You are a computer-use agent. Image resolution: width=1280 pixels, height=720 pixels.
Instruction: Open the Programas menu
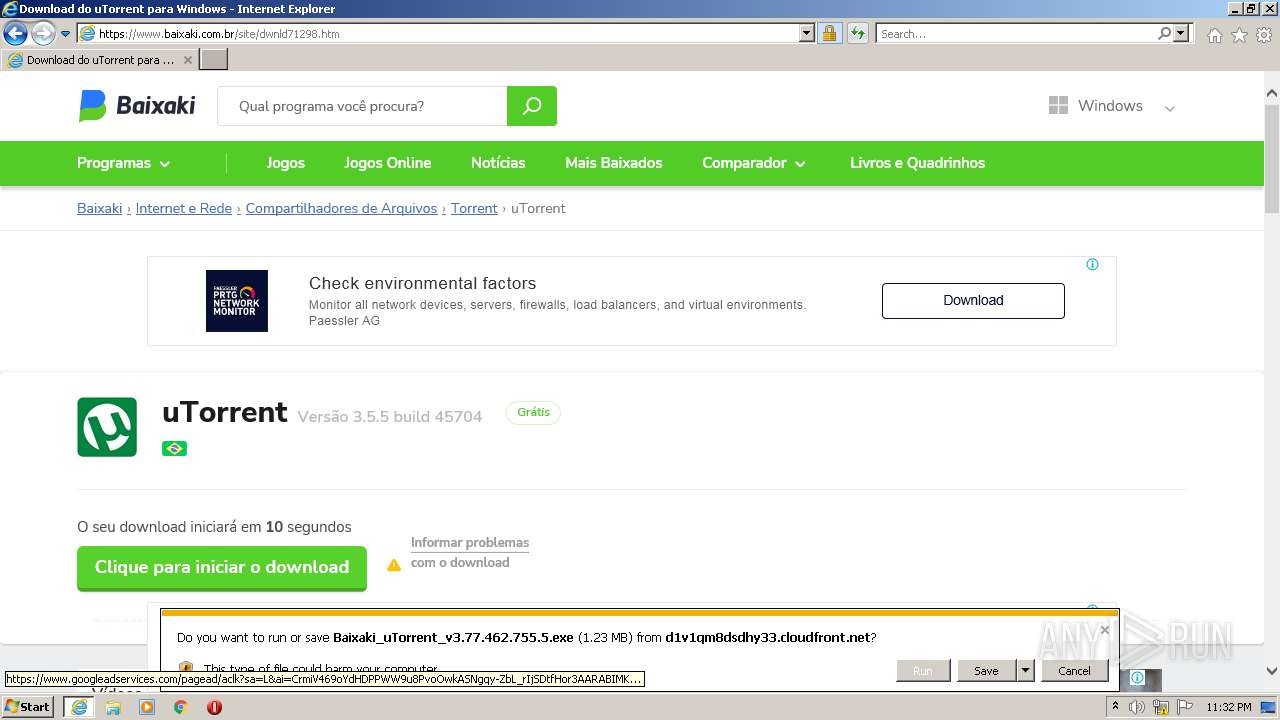coord(124,163)
